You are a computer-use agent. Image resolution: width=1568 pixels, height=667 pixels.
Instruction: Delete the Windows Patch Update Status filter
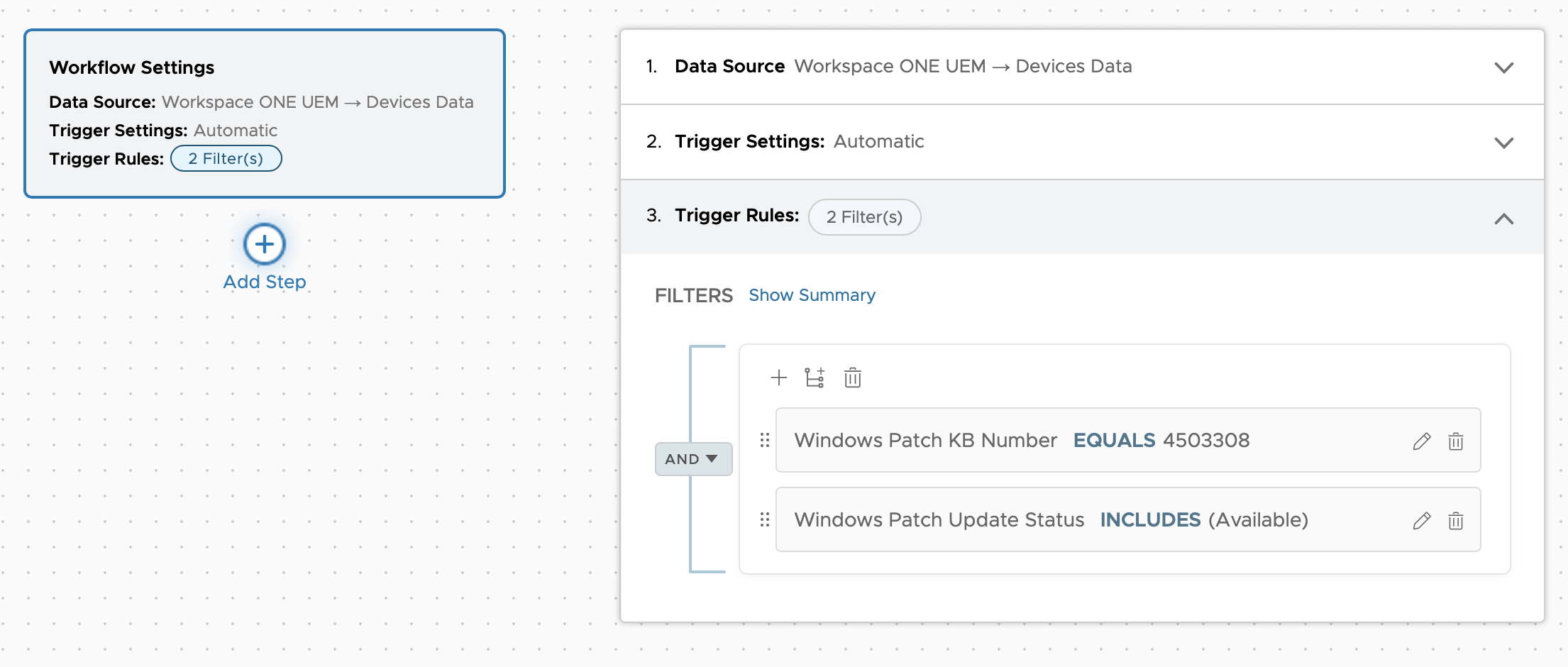pyautogui.click(x=1455, y=521)
